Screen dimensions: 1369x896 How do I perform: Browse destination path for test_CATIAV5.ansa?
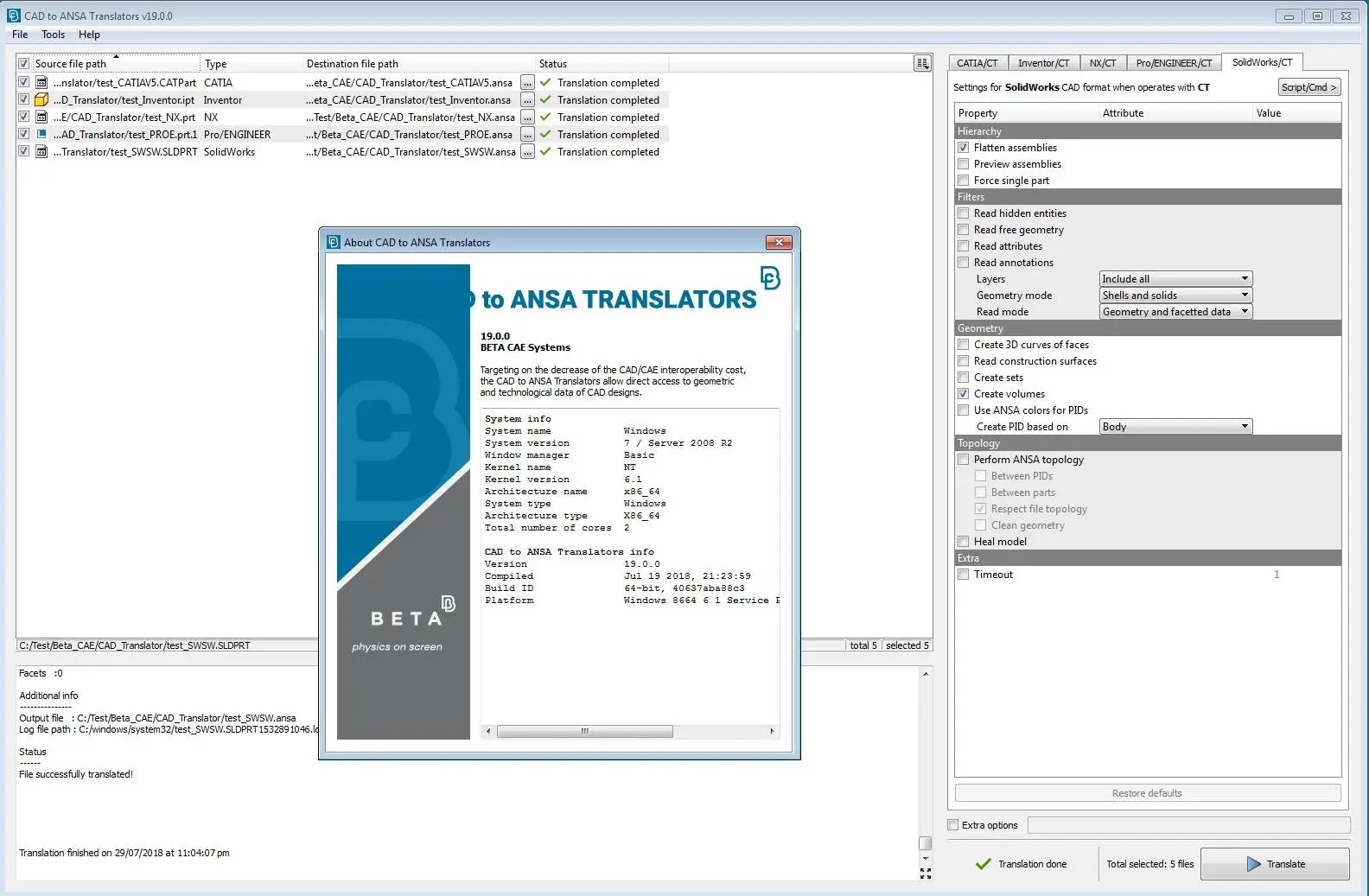pos(527,83)
